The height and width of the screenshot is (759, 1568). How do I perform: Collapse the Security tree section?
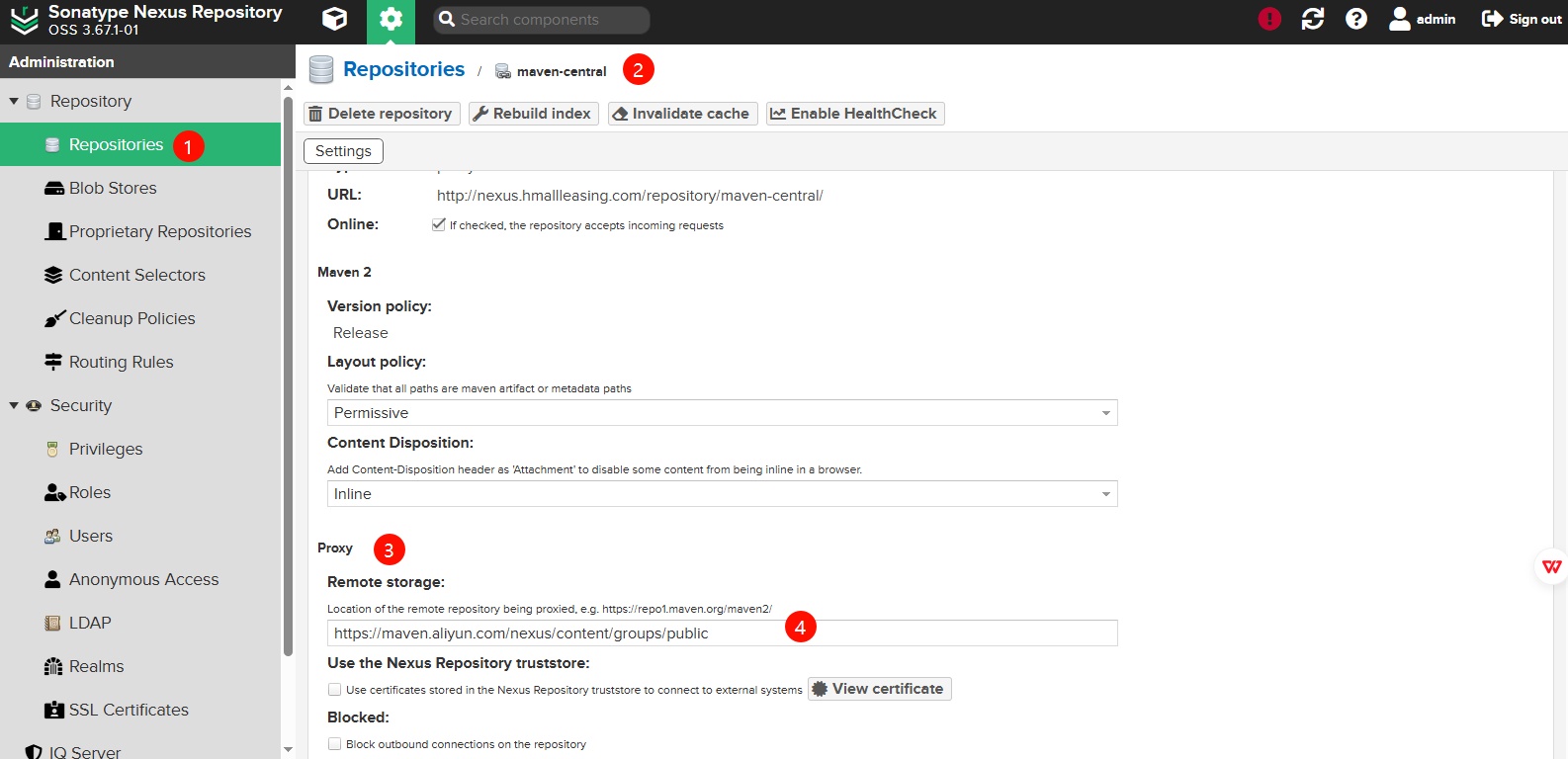click(14, 405)
